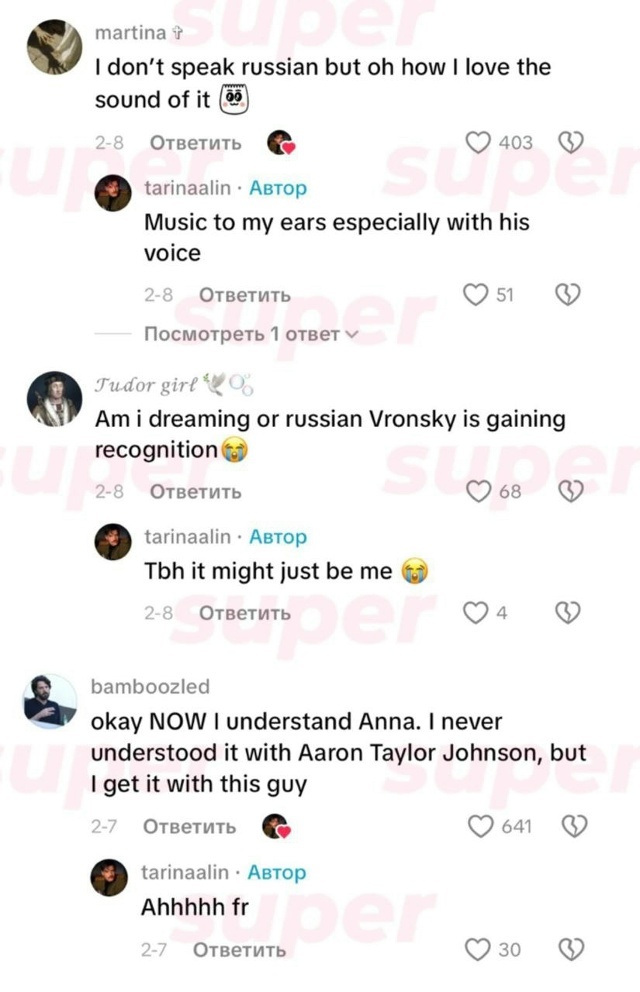
Task: Open tarinaalin's username in first reply
Action: (187, 188)
